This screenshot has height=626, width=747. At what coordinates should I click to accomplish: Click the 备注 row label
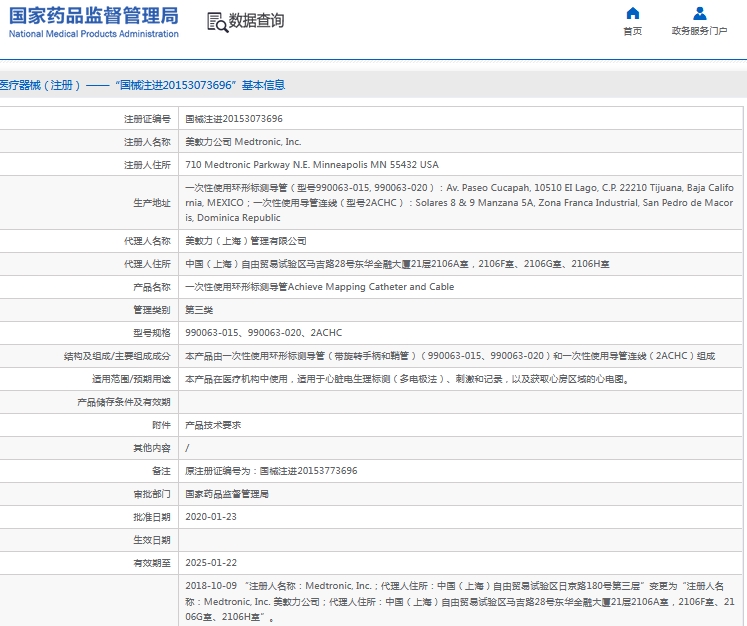161,471
